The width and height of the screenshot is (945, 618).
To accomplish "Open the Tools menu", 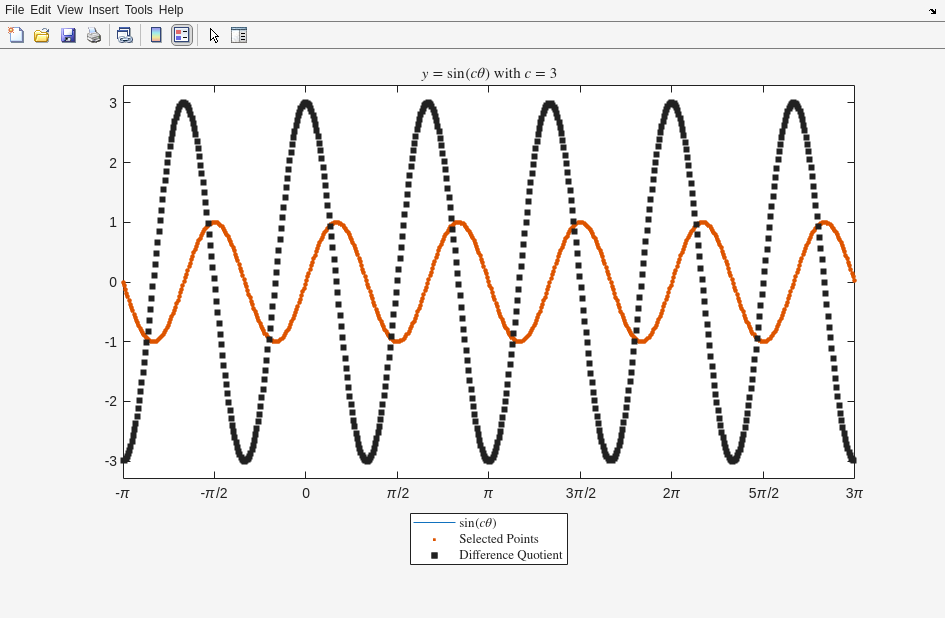I will click(138, 10).
